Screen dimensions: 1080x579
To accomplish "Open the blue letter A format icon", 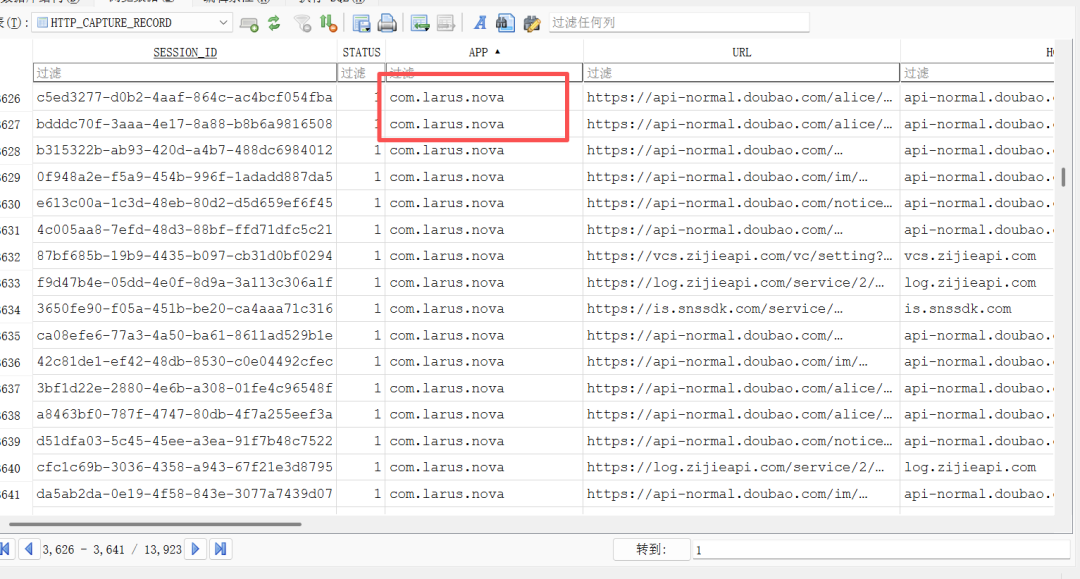I will [x=480, y=23].
